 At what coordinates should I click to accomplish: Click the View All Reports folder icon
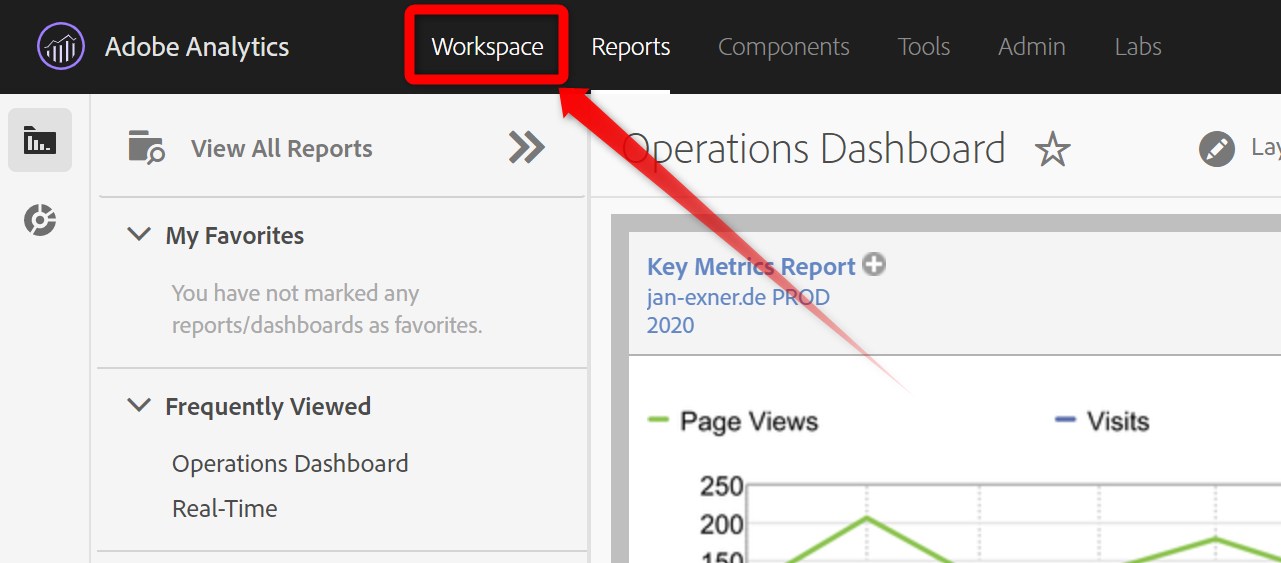(146, 148)
